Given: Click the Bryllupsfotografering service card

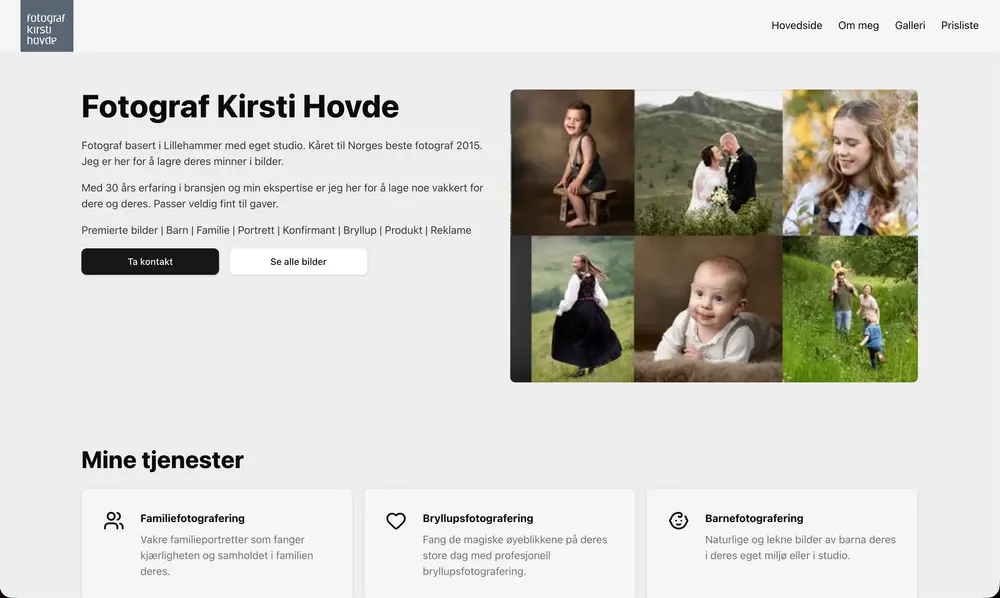Looking at the screenshot, I should pos(500,545).
